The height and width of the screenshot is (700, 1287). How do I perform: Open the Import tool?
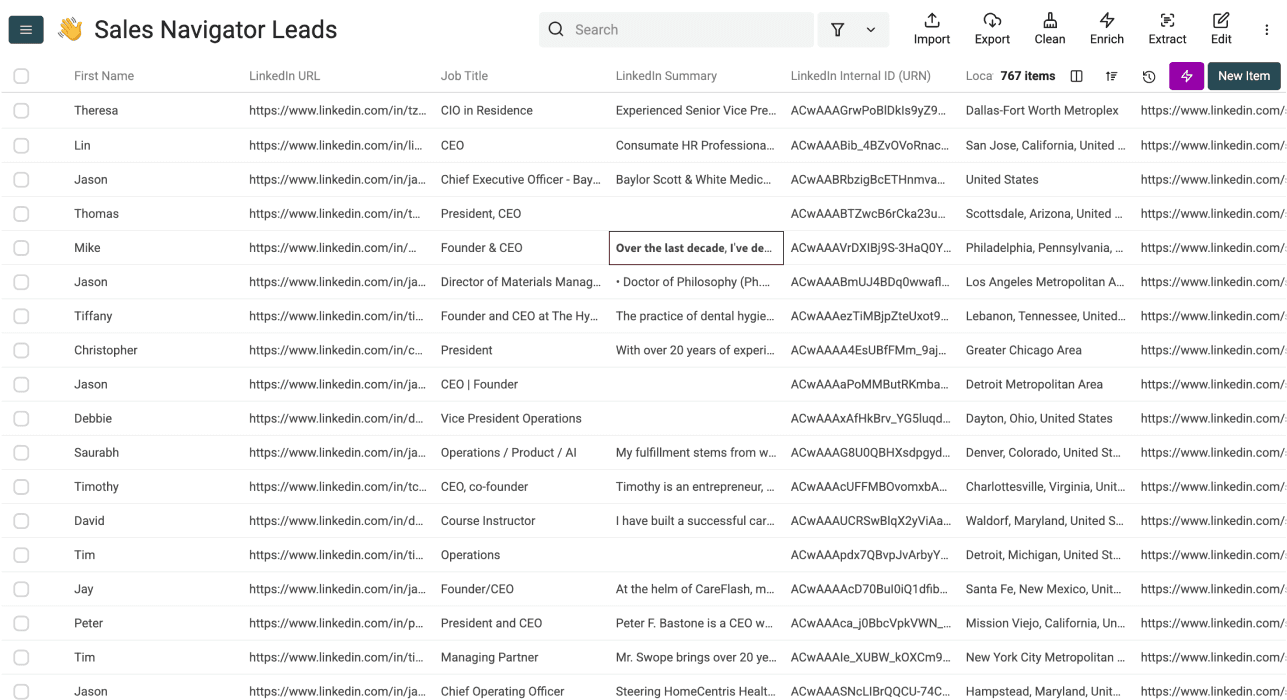931,28
